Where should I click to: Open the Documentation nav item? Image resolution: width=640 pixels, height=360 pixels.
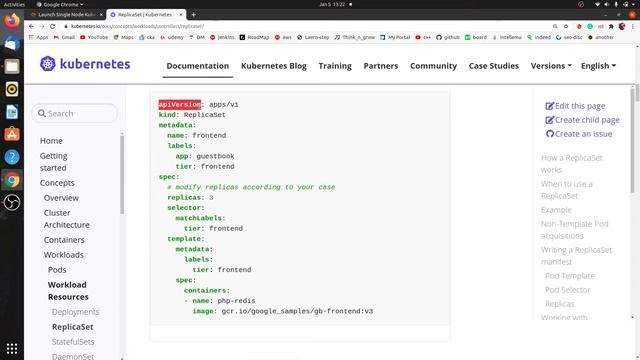198,66
